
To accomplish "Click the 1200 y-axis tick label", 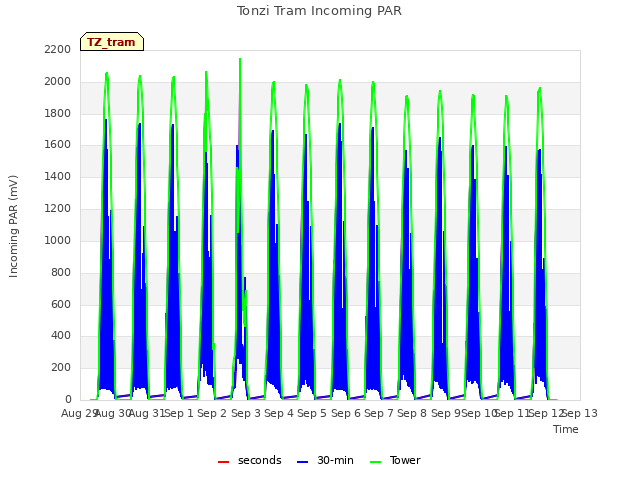I will pos(58,209).
